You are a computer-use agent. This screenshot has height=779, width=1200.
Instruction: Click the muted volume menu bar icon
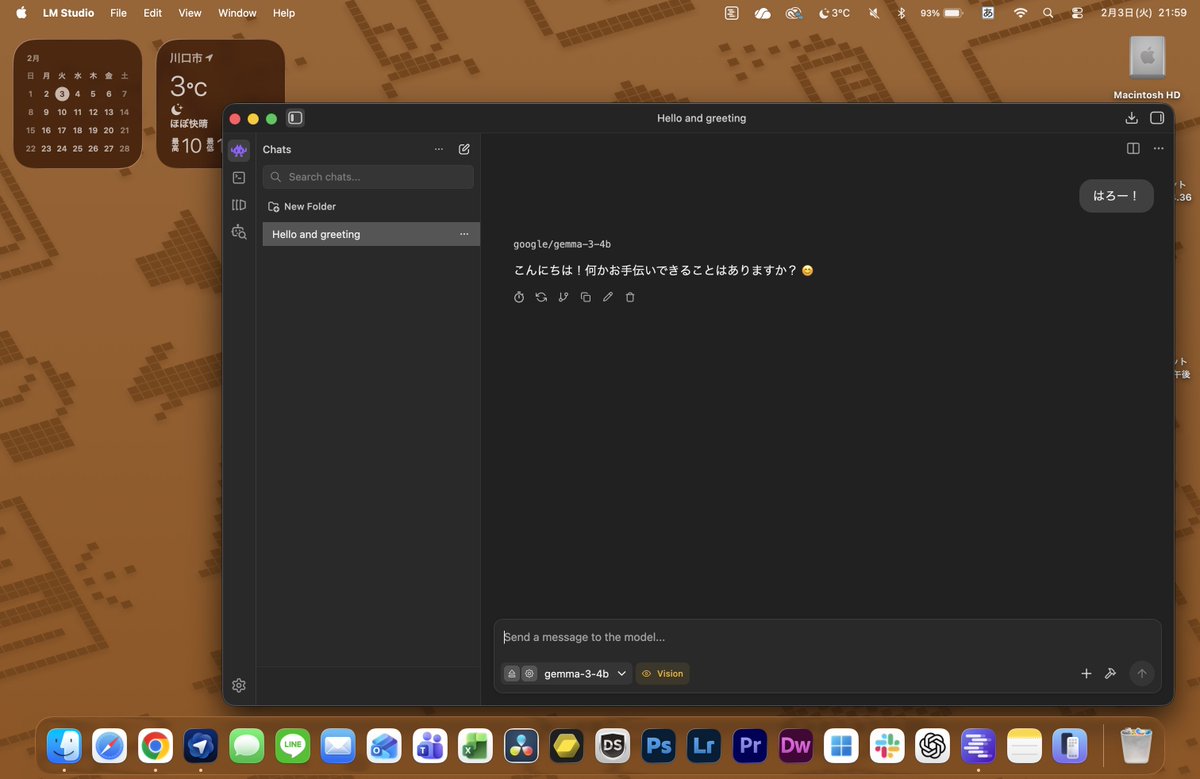[x=875, y=13]
